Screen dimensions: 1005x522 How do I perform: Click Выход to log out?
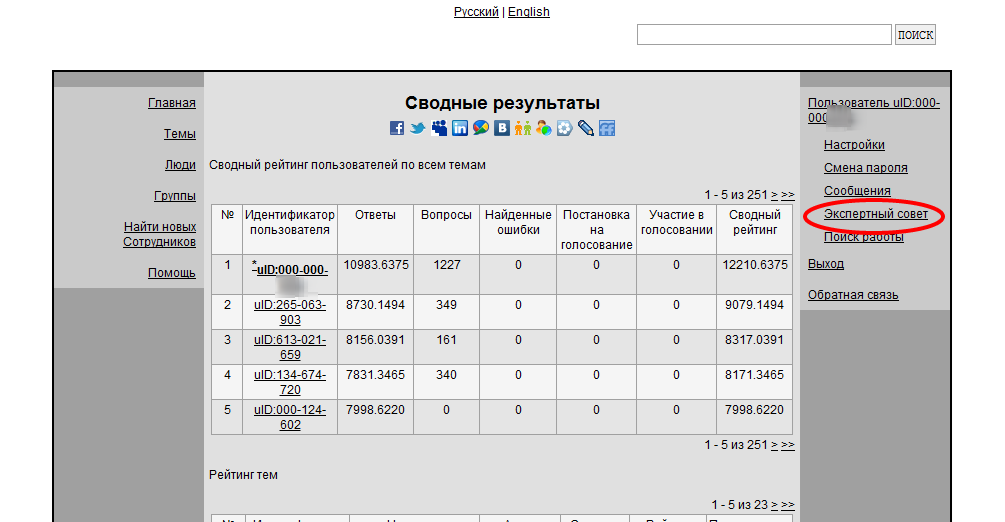825,264
